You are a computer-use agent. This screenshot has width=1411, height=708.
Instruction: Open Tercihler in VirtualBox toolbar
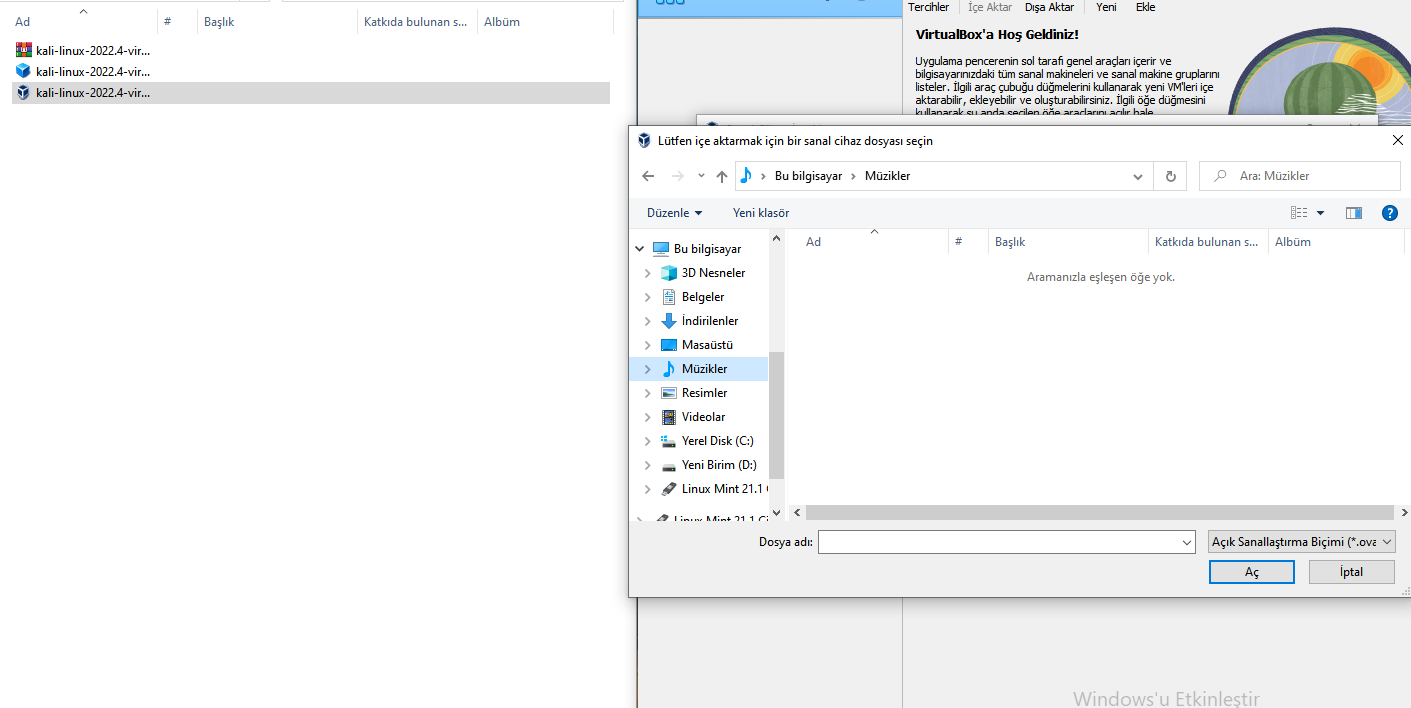tap(928, 7)
